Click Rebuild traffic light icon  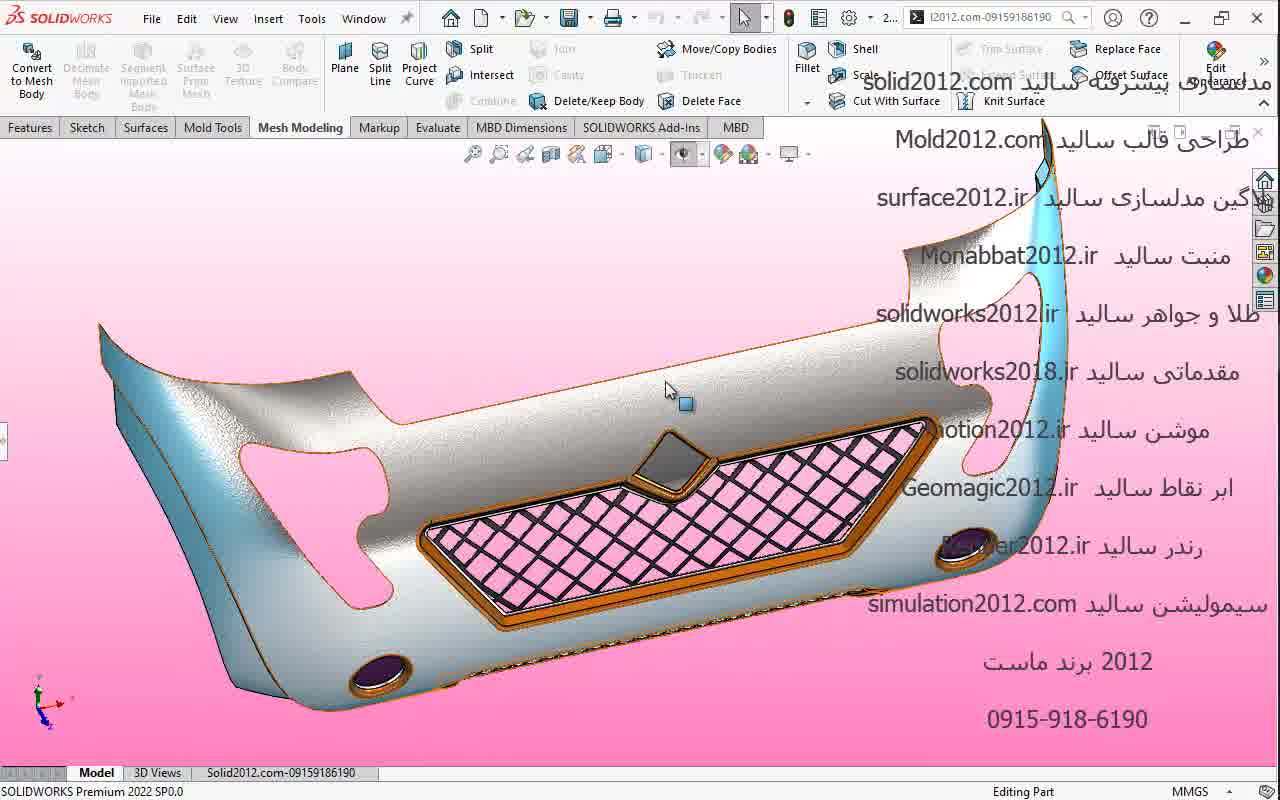789,18
